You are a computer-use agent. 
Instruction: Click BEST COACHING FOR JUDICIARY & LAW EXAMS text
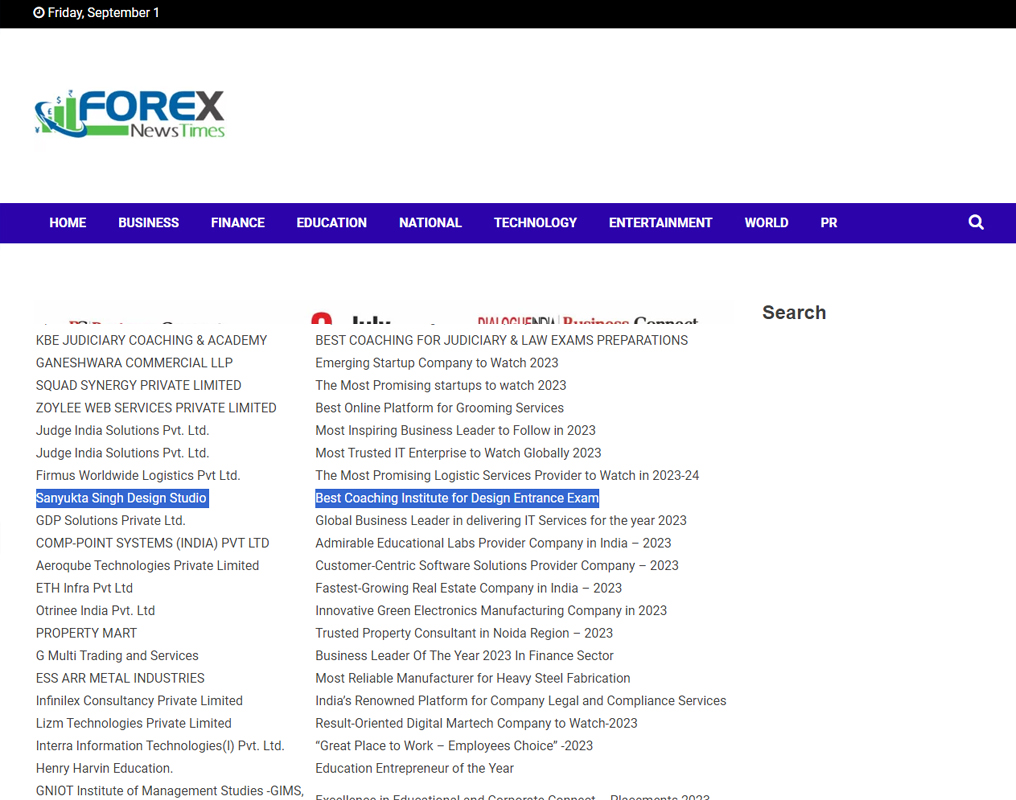pyautogui.click(x=502, y=340)
